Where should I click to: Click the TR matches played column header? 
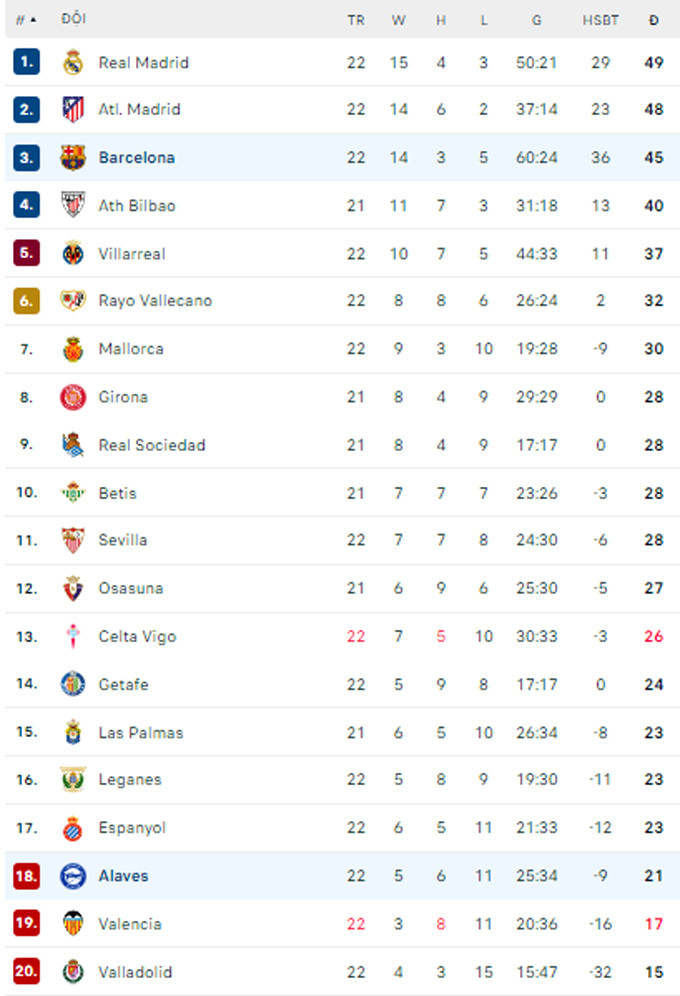click(356, 20)
